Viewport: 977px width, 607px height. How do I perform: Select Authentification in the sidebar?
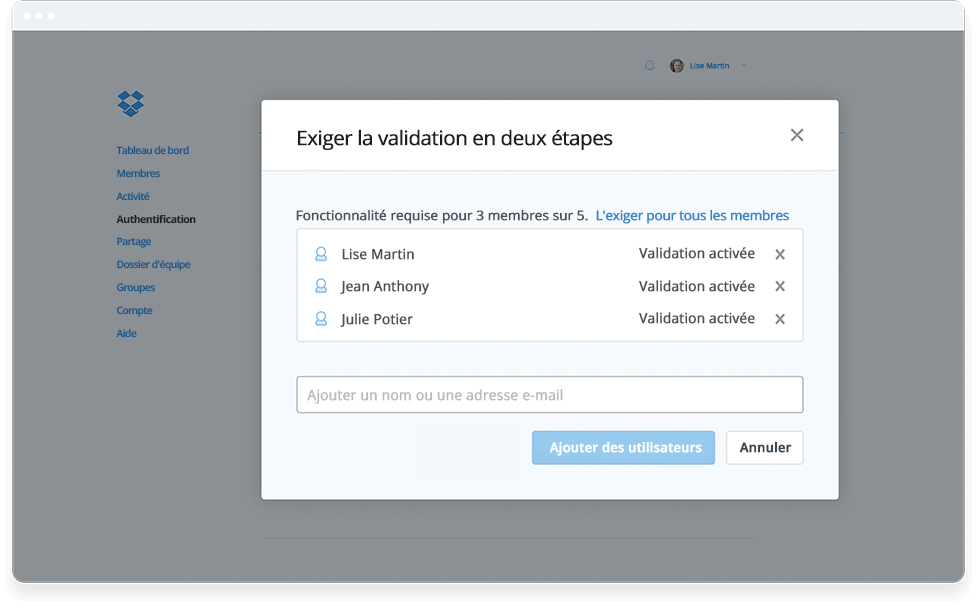(x=155, y=219)
